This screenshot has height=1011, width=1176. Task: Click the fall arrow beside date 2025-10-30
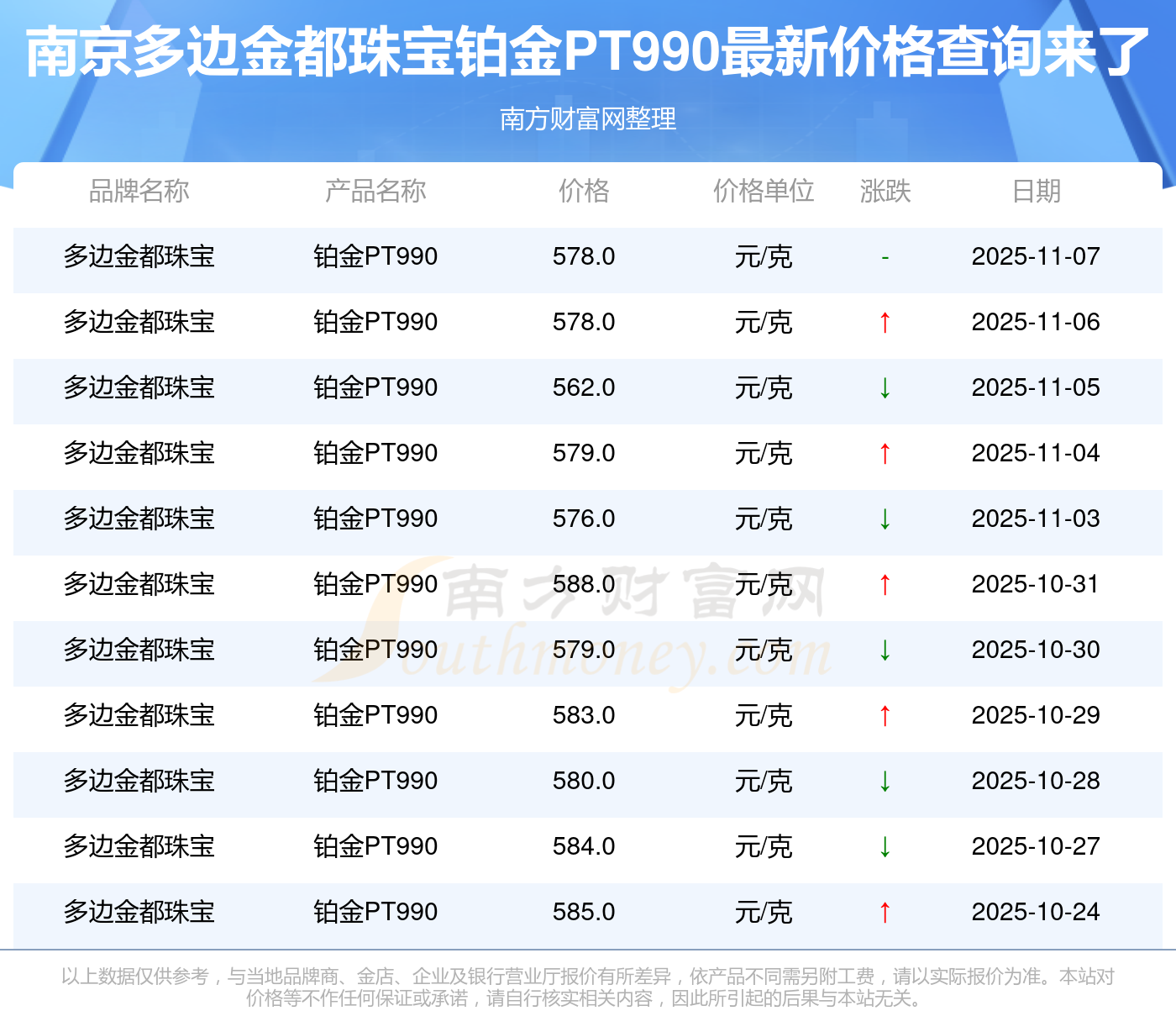pyautogui.click(x=885, y=650)
